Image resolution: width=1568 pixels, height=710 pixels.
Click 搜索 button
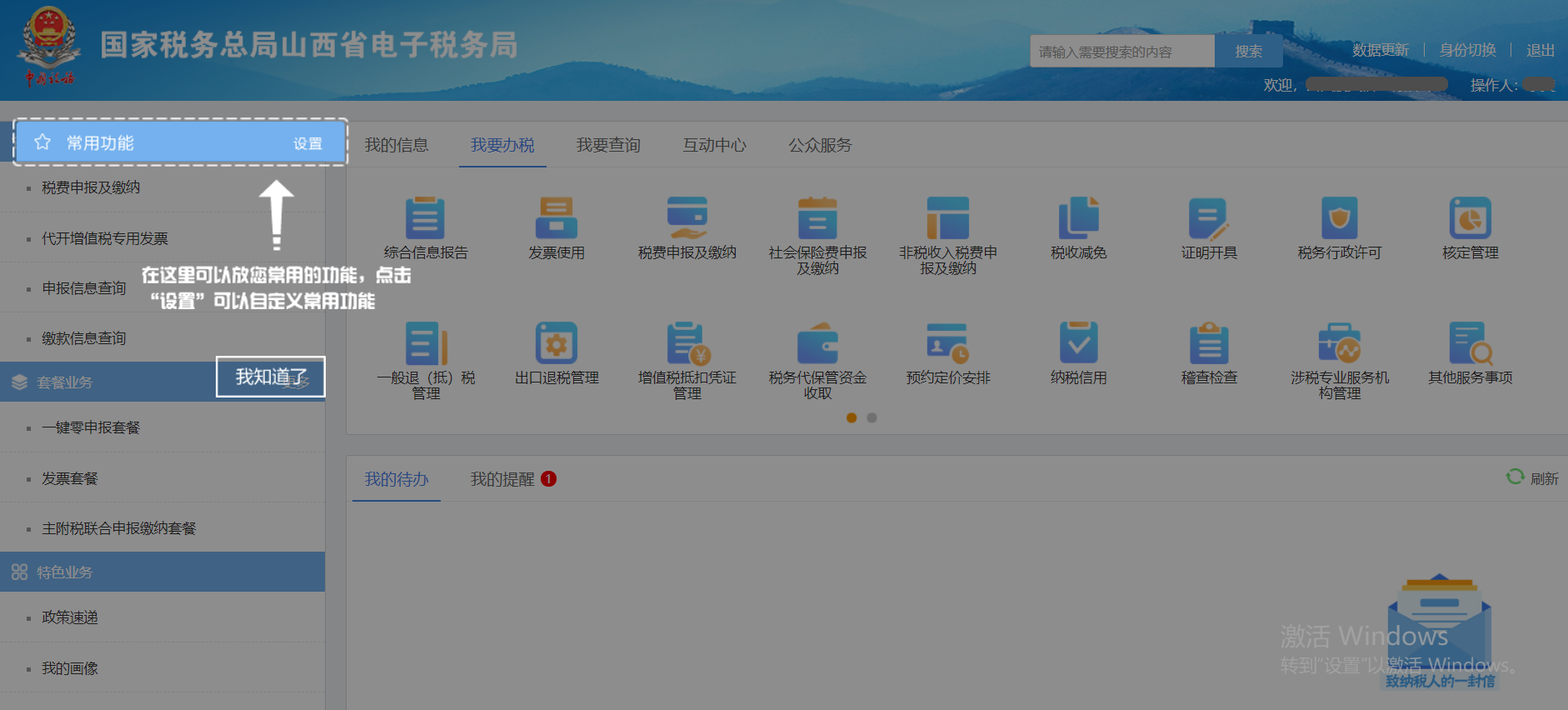pos(1248,52)
